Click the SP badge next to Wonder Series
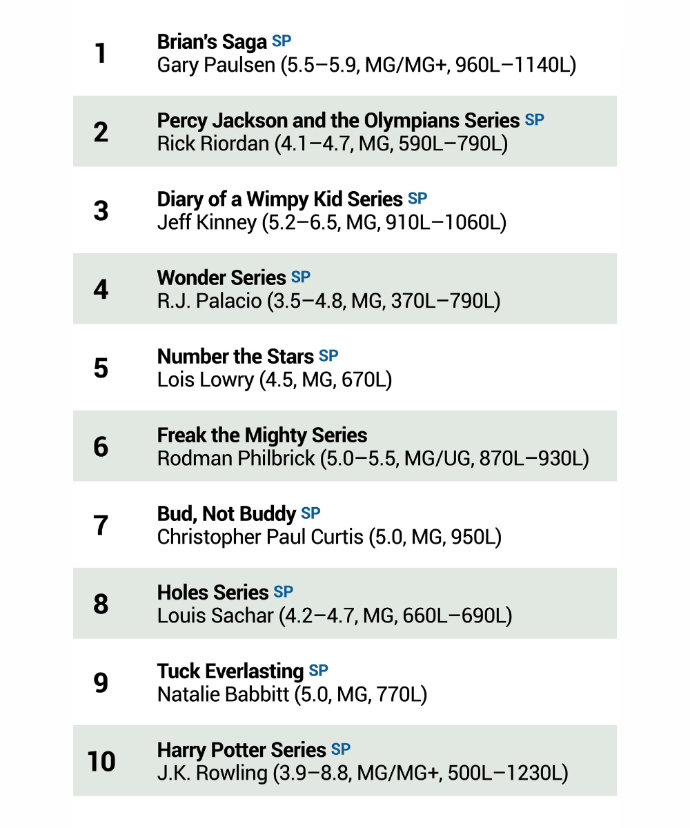The height and width of the screenshot is (828, 690). click(x=301, y=277)
